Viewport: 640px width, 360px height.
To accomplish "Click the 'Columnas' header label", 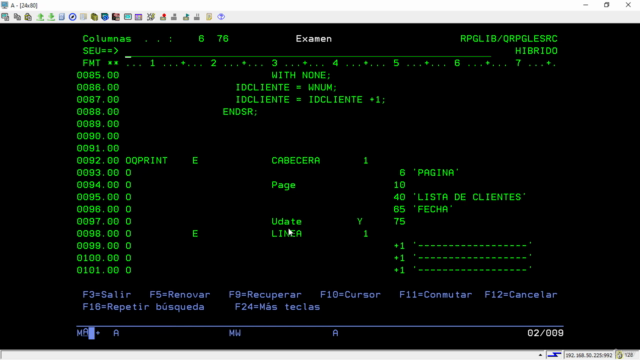I will click(107, 39).
